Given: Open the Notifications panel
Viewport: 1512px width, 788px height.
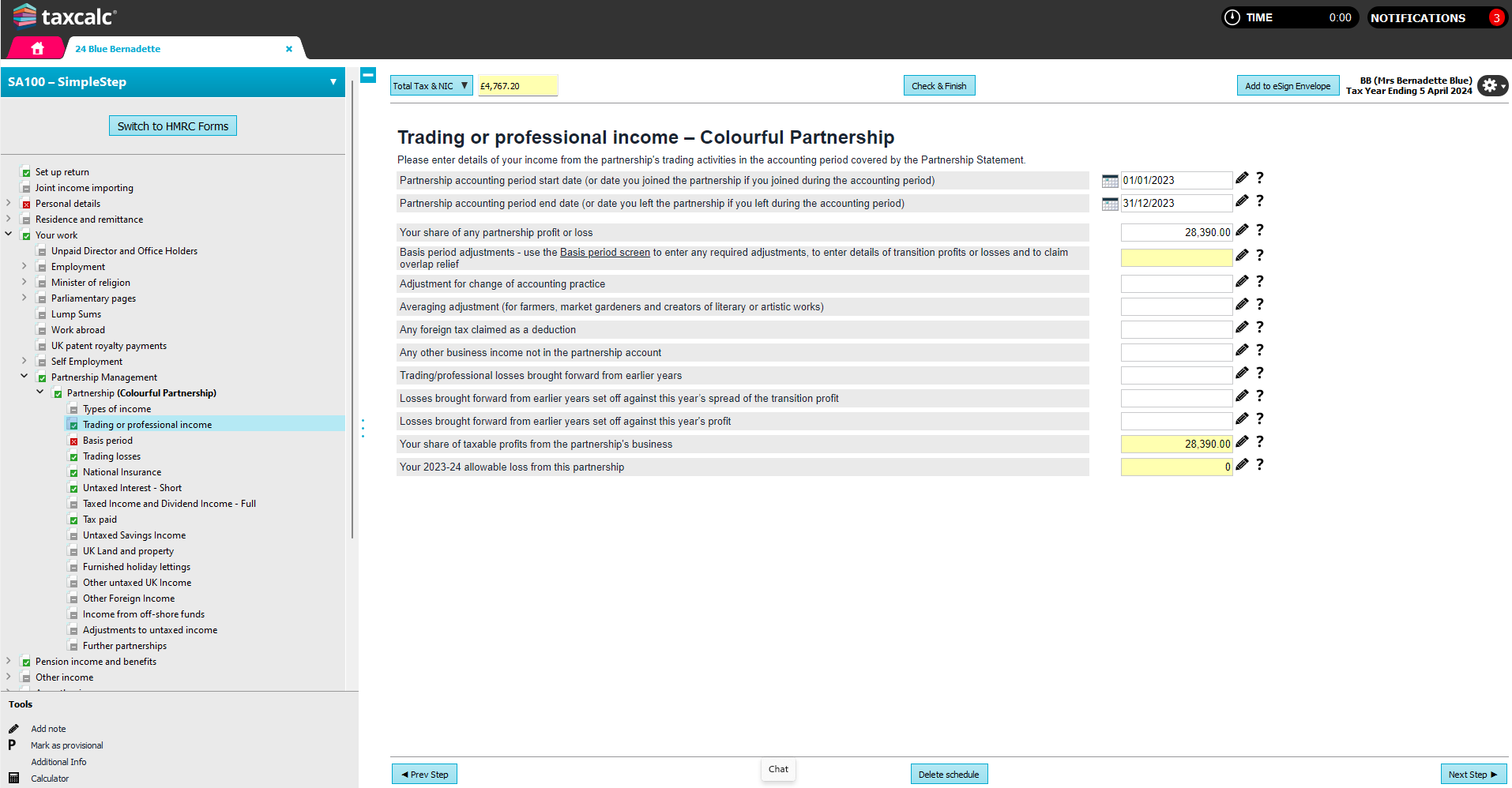Looking at the screenshot, I should (x=1420, y=17).
